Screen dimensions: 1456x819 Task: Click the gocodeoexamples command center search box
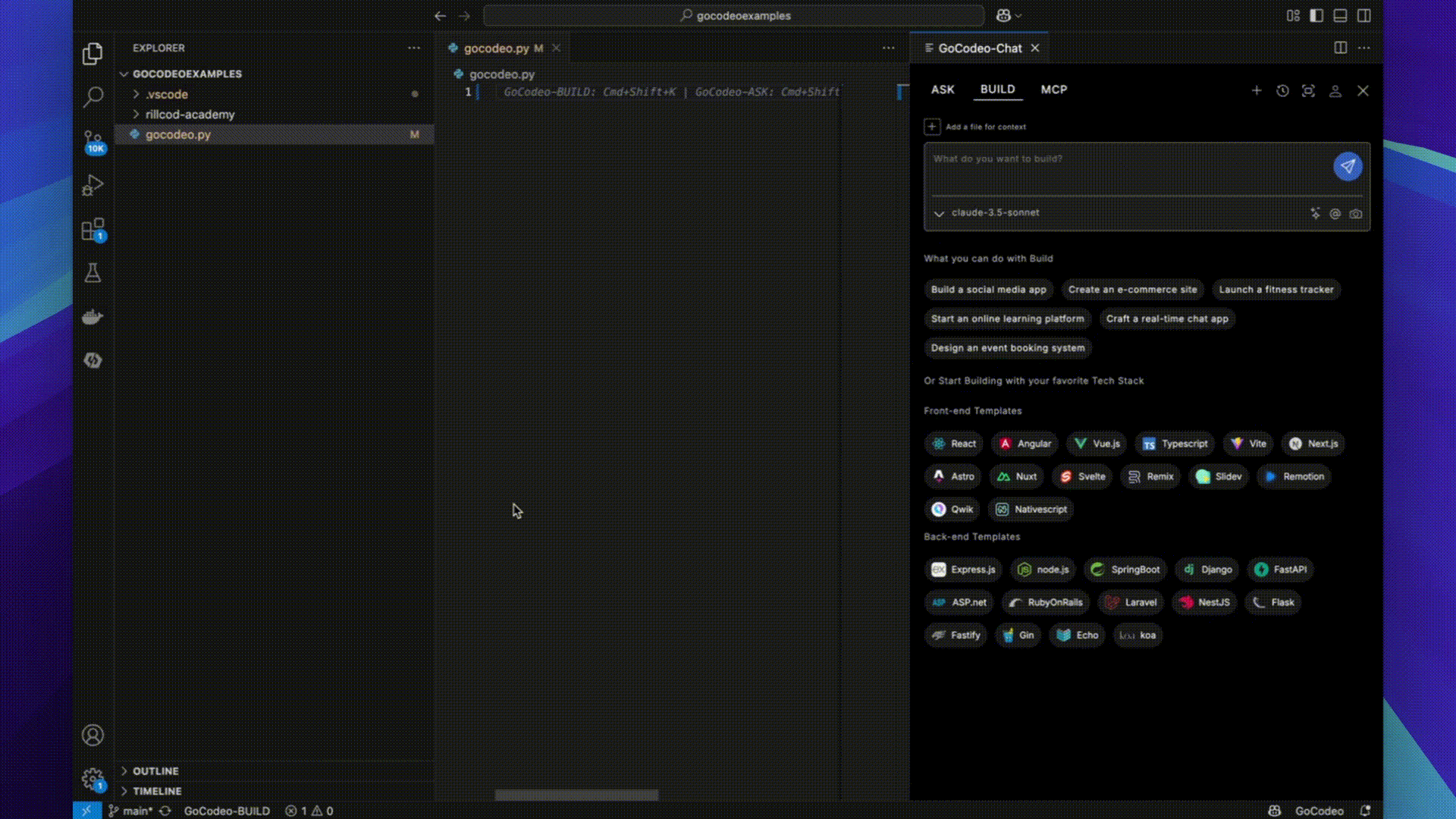click(733, 15)
